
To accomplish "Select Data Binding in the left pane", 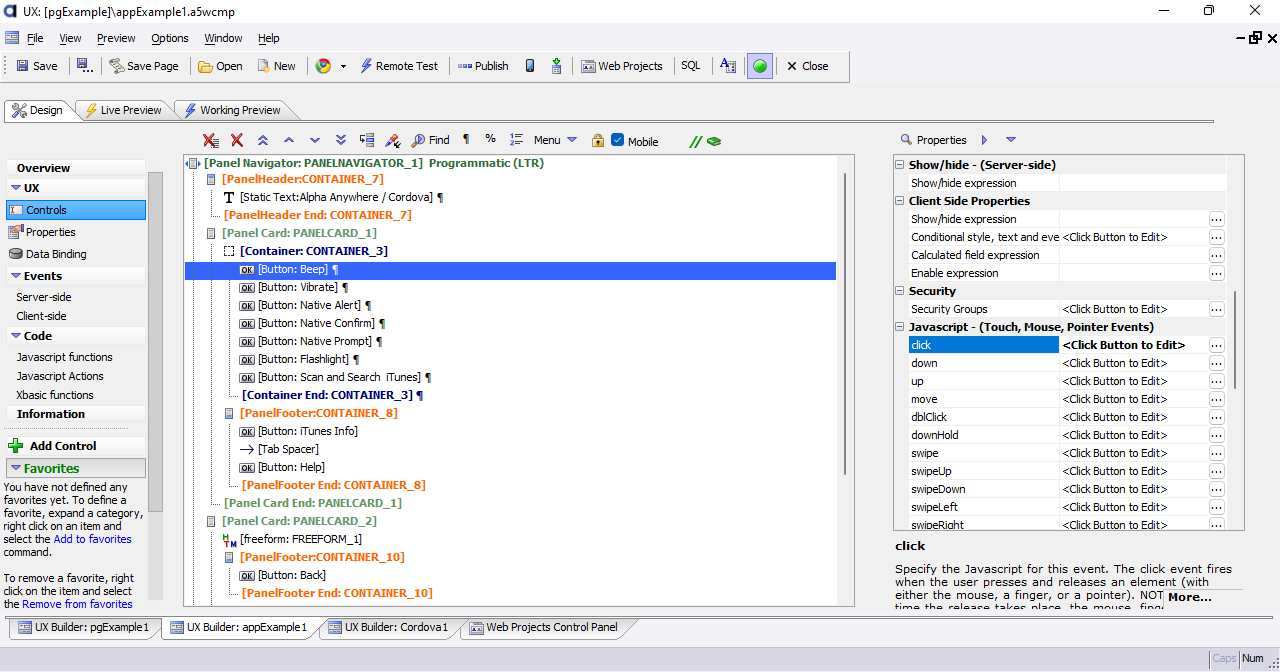I will [x=56, y=254].
